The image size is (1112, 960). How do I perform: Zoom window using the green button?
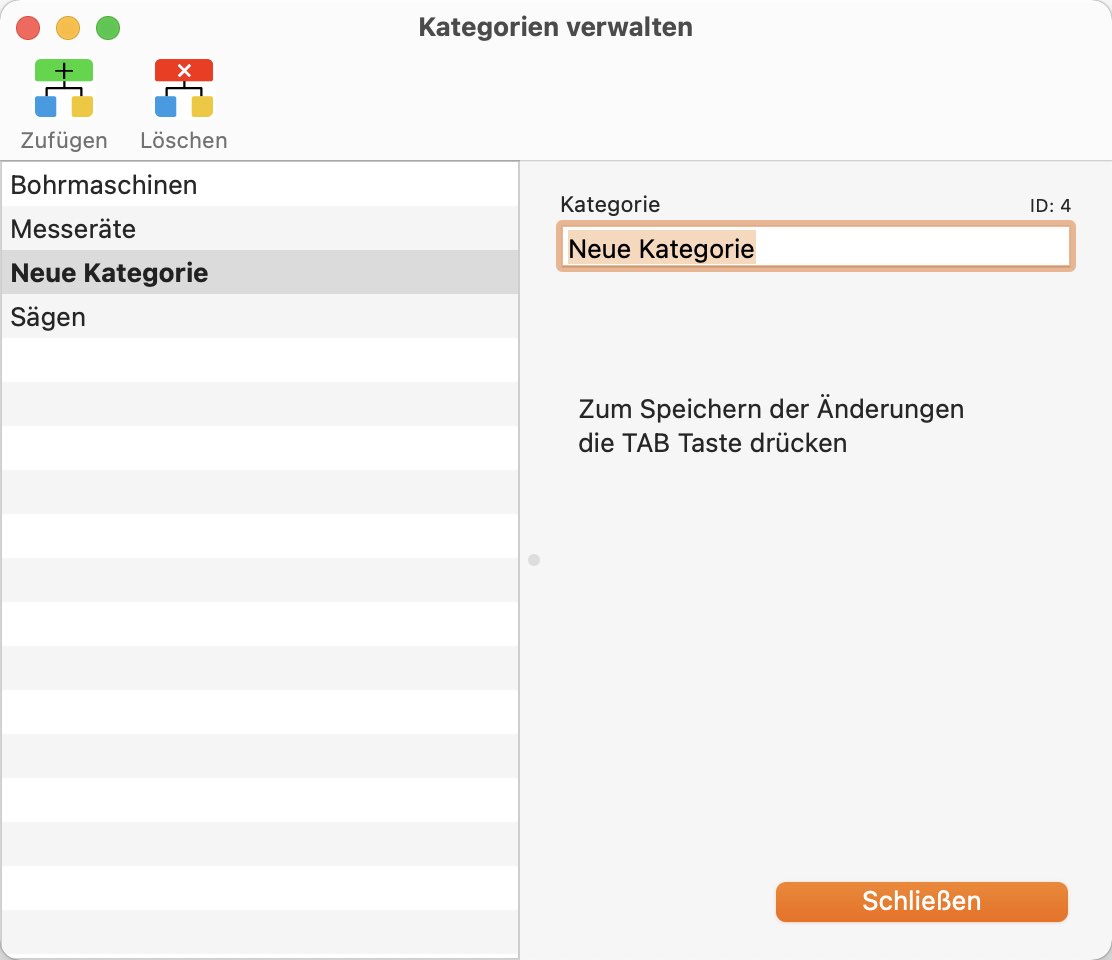point(108,28)
